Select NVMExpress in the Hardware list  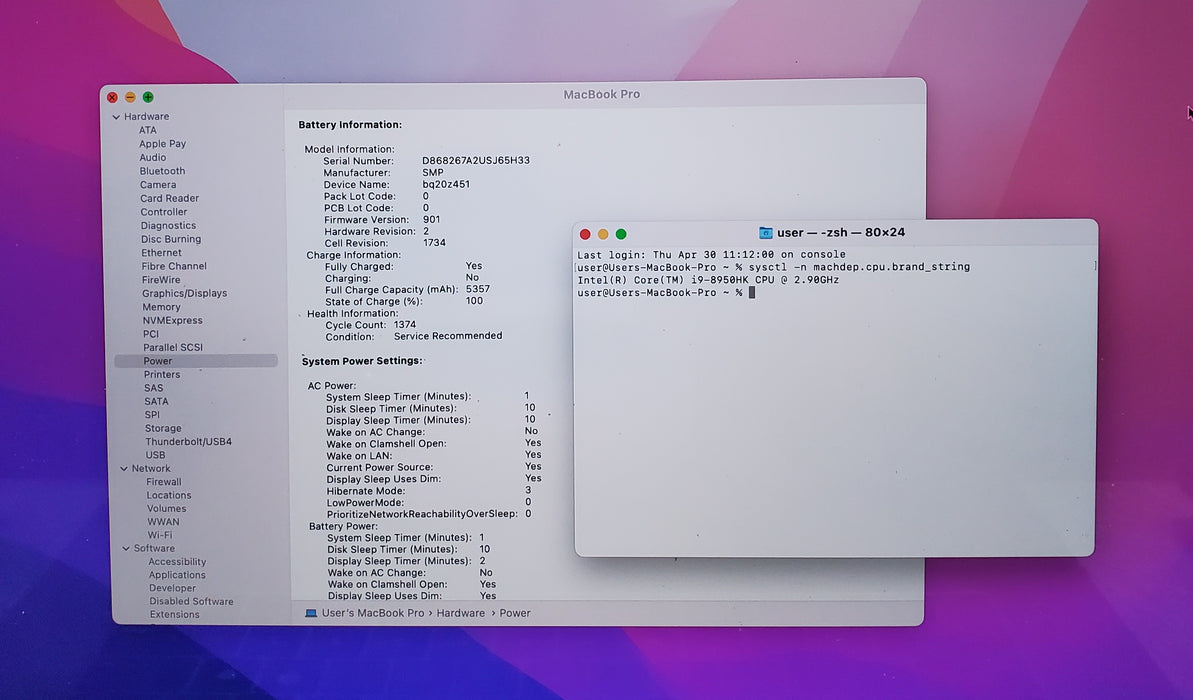tap(173, 320)
